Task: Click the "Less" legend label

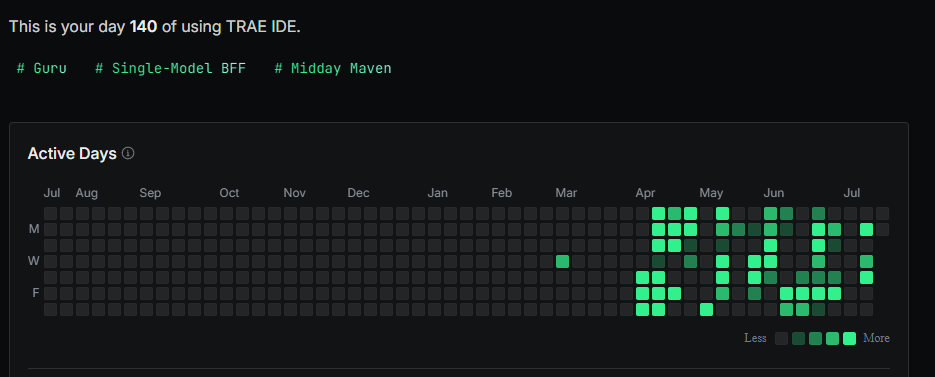Action: tap(756, 338)
